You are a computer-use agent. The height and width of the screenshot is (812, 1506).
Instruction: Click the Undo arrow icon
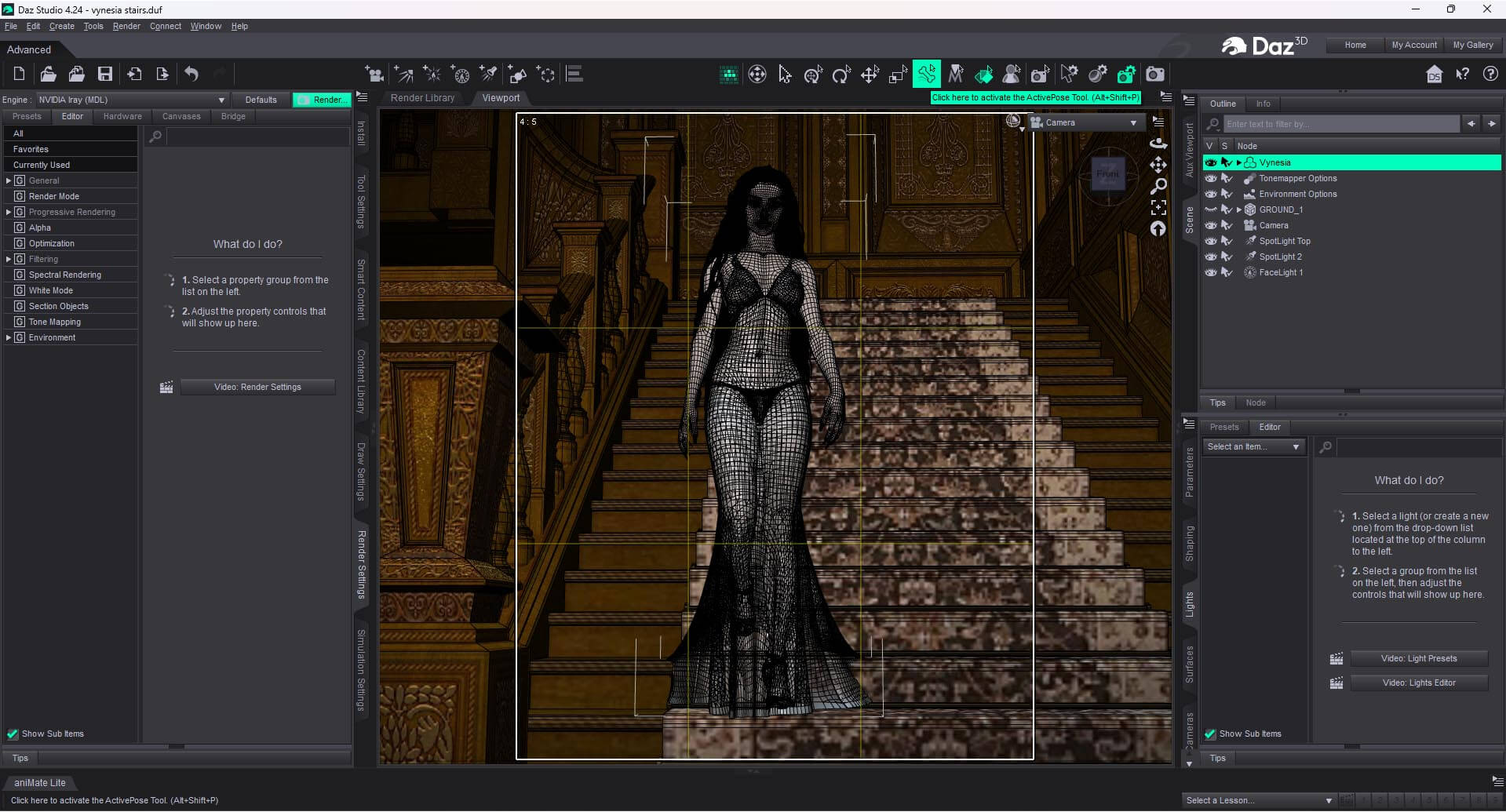point(191,75)
